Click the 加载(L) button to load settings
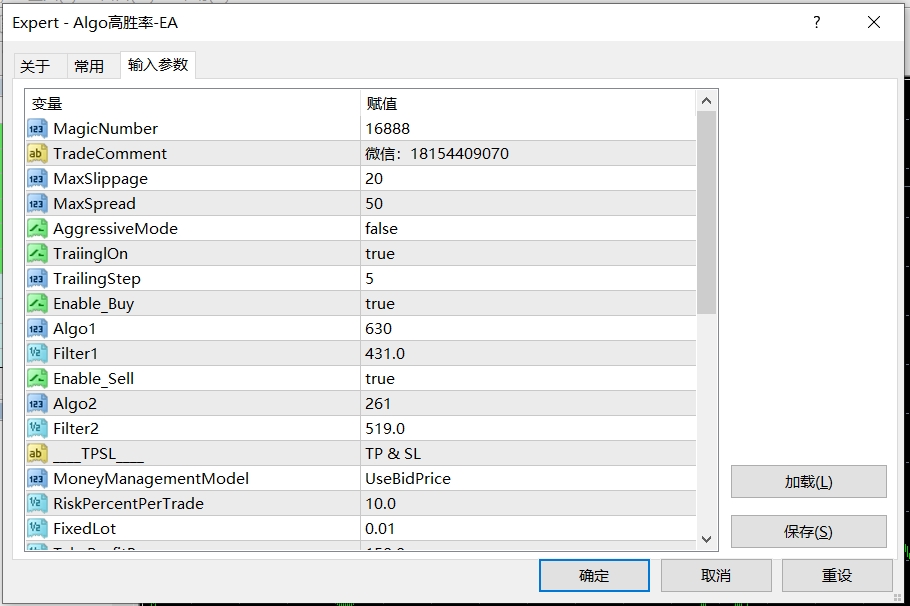Viewport: 910px width, 606px height. (808, 481)
